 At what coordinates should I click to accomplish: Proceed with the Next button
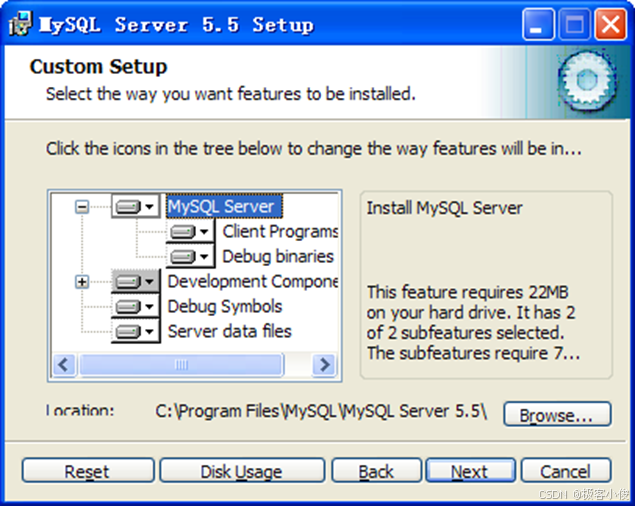tap(470, 470)
